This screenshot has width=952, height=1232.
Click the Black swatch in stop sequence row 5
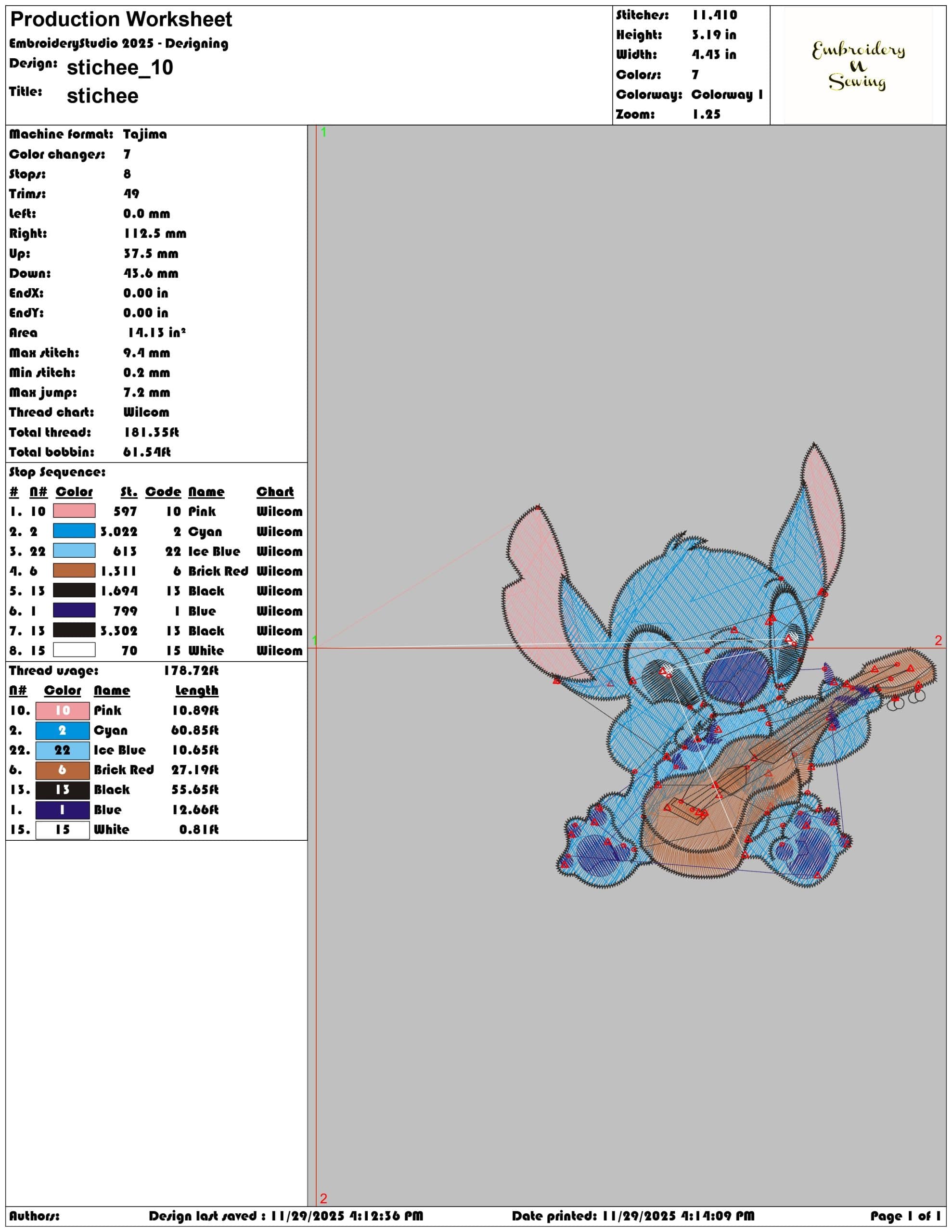pos(74,590)
